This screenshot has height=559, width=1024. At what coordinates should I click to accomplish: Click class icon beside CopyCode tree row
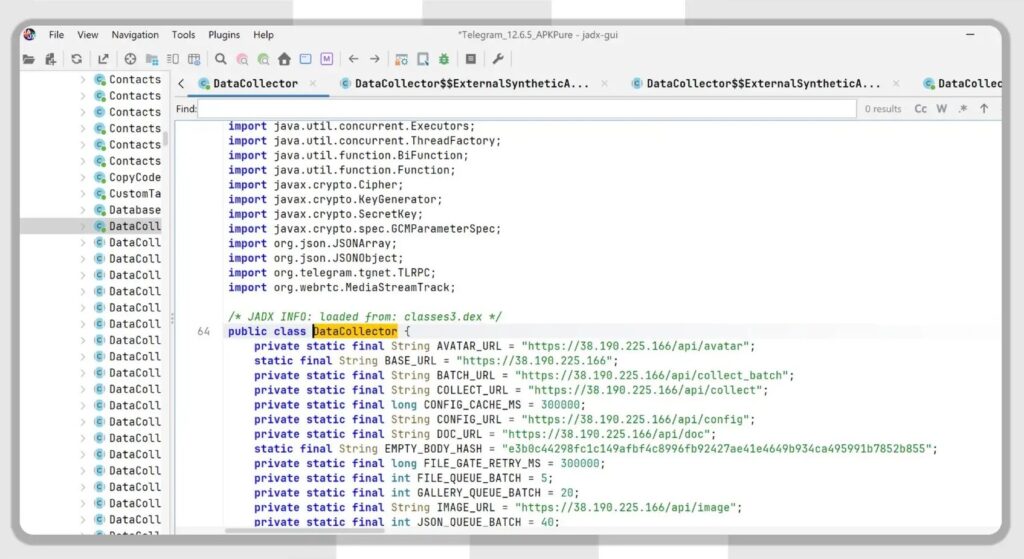tap(100, 177)
